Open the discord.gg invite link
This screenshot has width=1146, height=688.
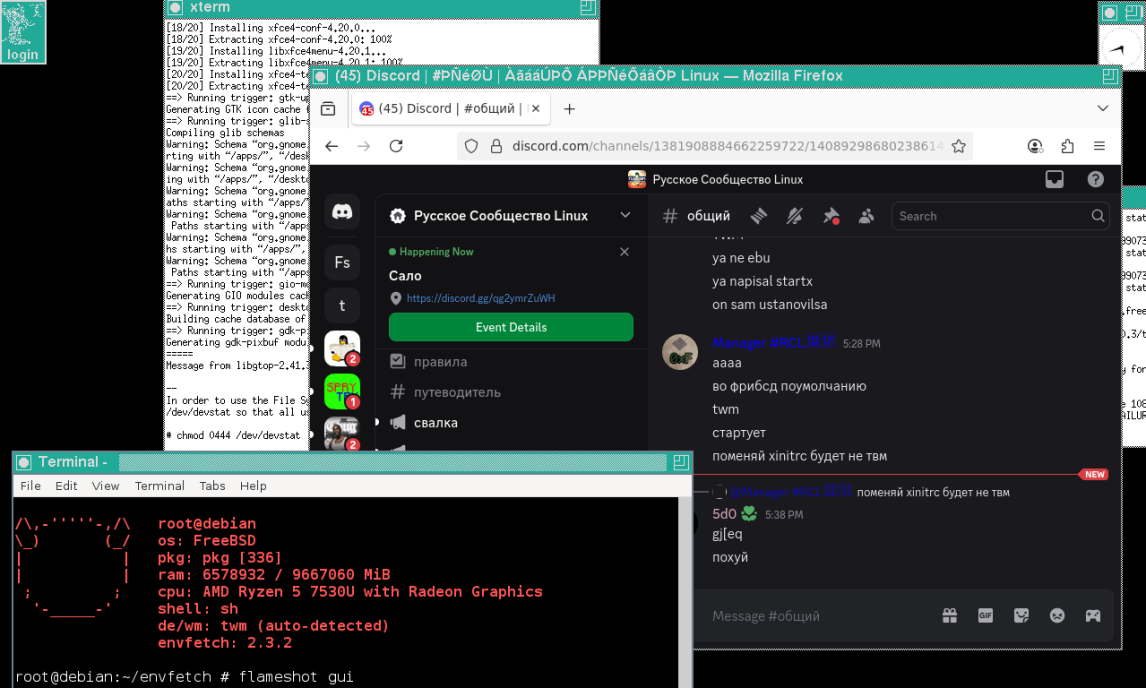480,298
